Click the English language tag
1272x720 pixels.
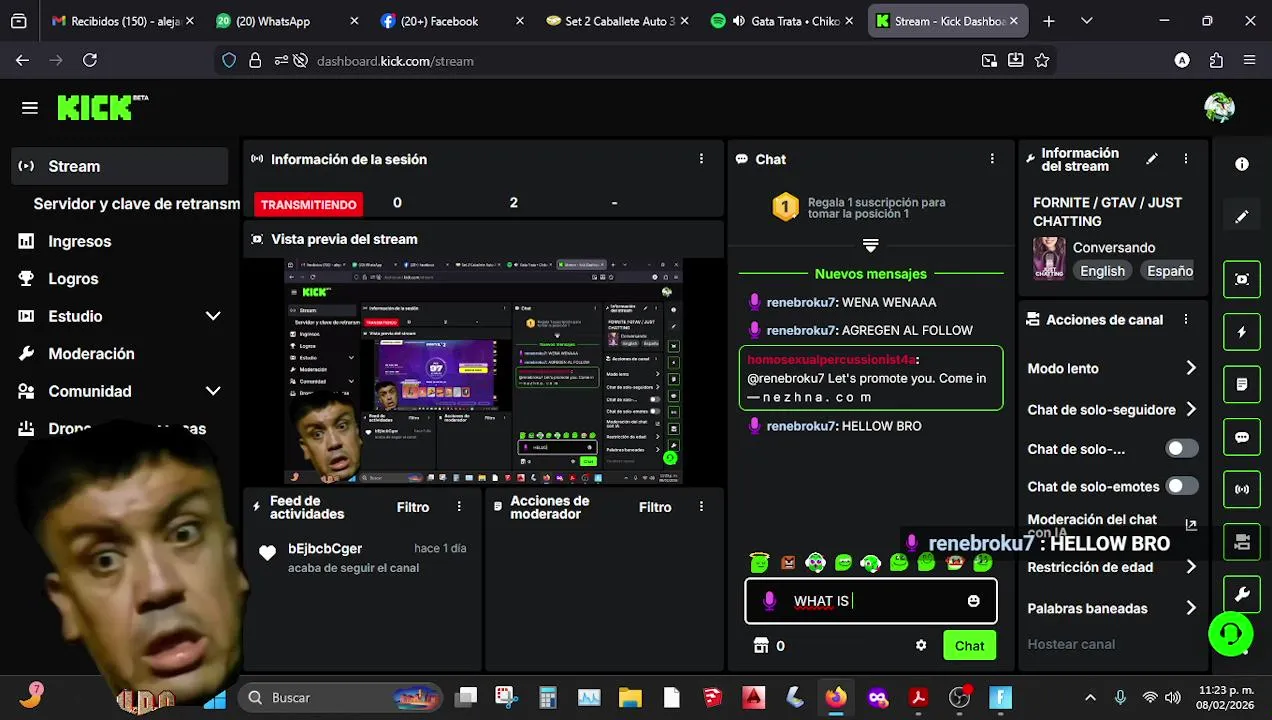point(1102,271)
